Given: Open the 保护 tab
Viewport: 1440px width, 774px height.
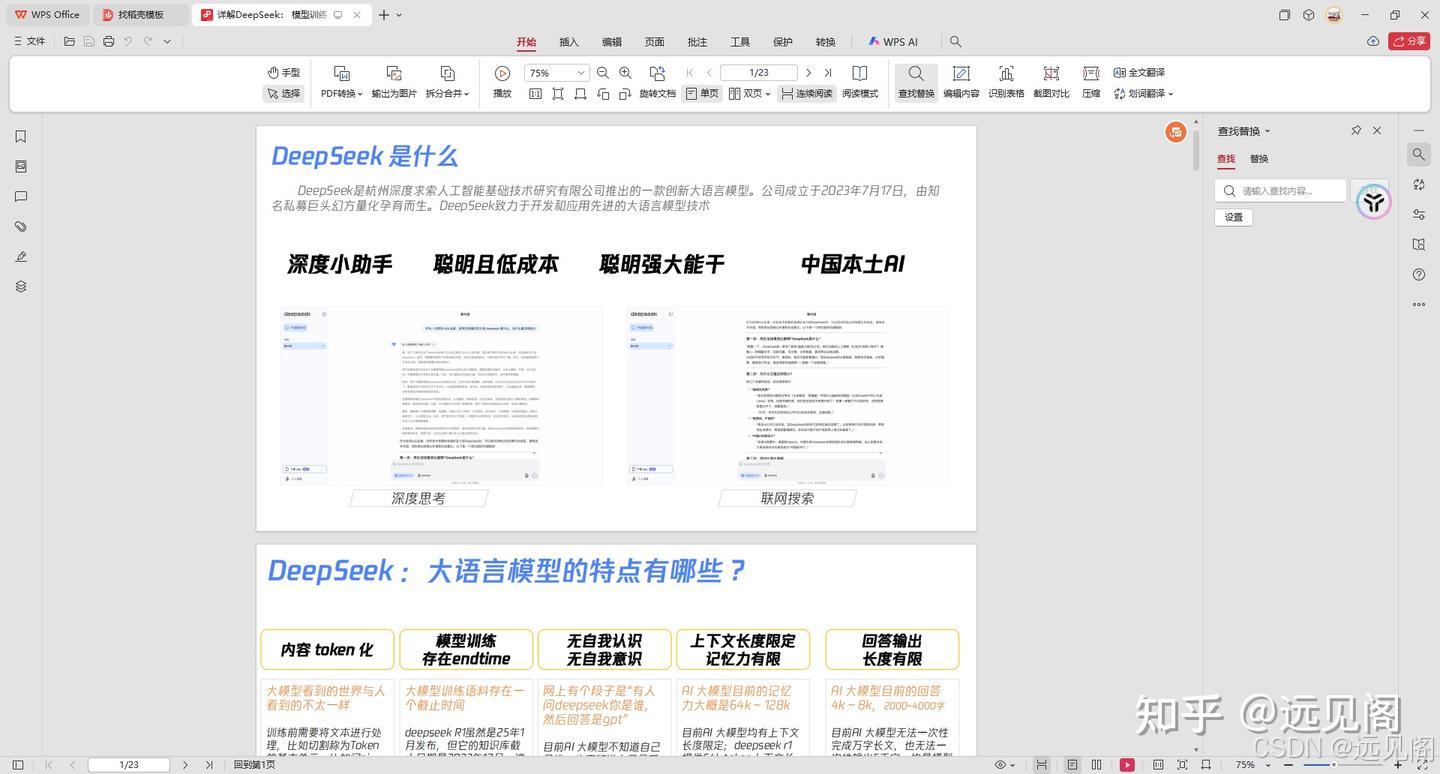Looking at the screenshot, I should click(x=783, y=42).
